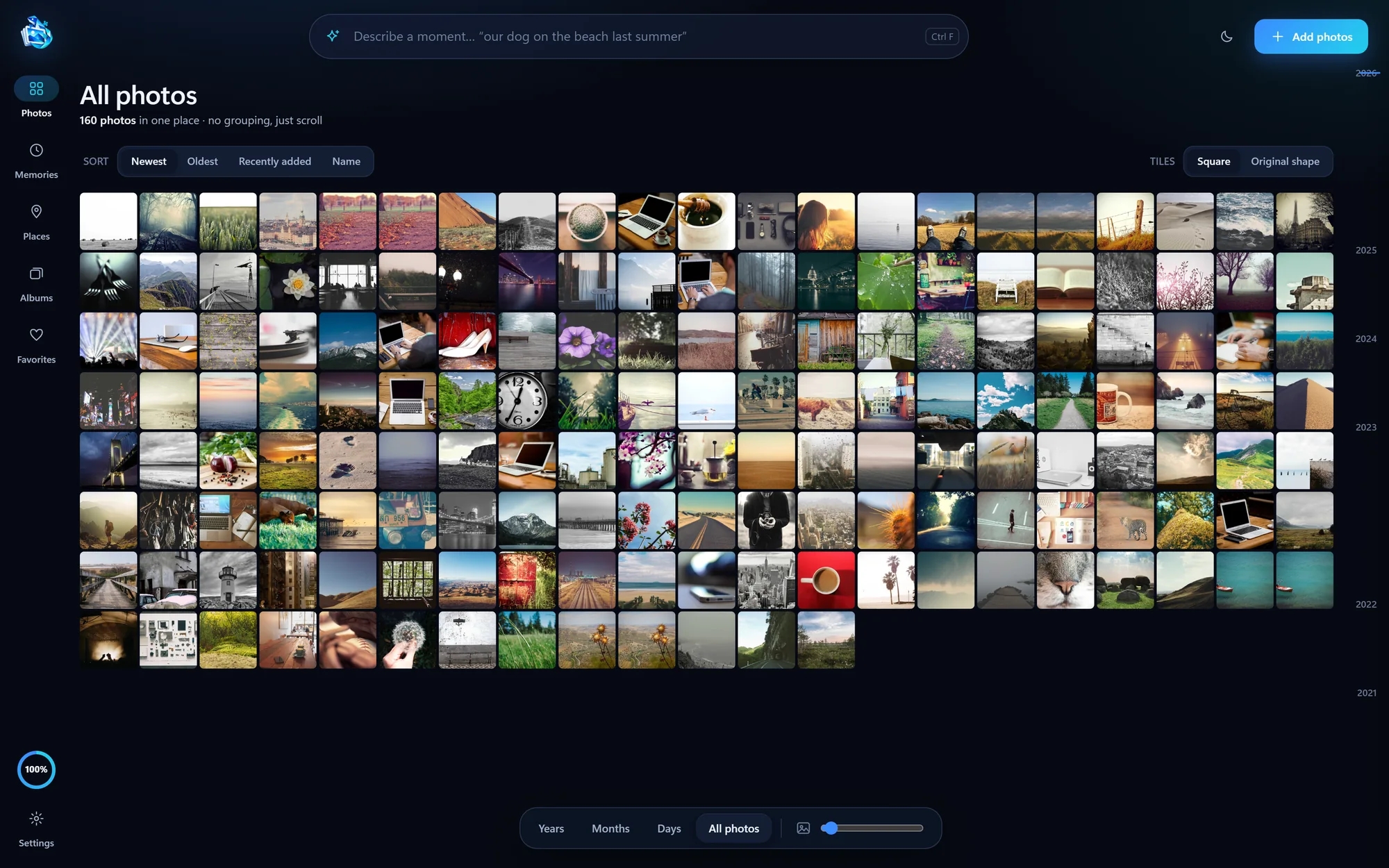This screenshot has width=1389, height=868.
Task: Select the All photos view tab
Action: pyautogui.click(x=734, y=828)
